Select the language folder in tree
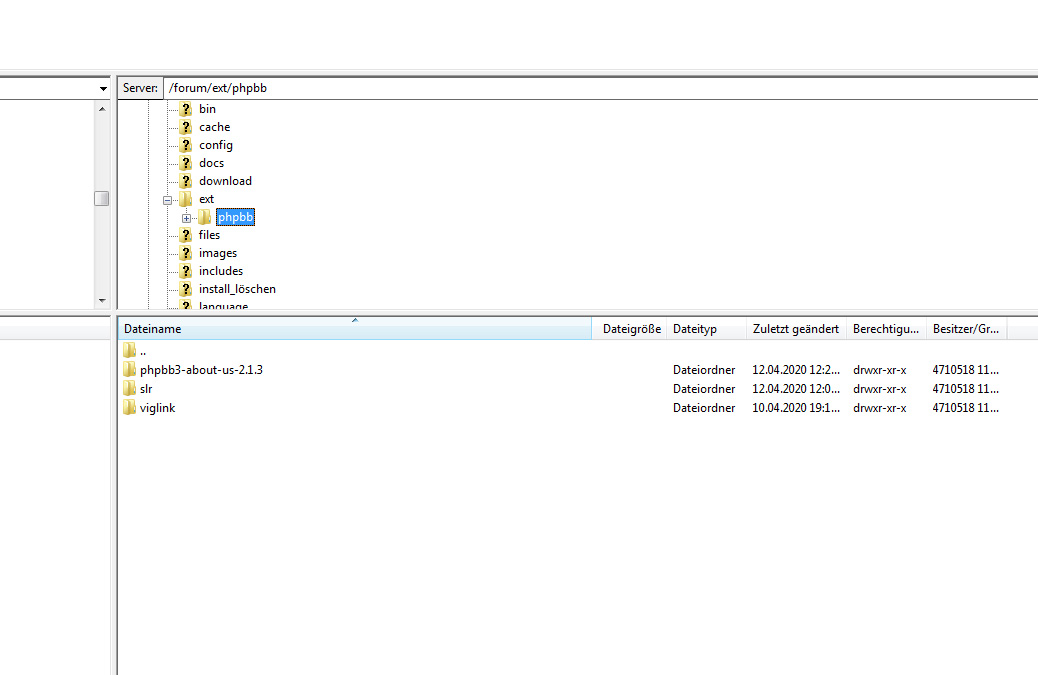The height and width of the screenshot is (675, 1038). 223,306
